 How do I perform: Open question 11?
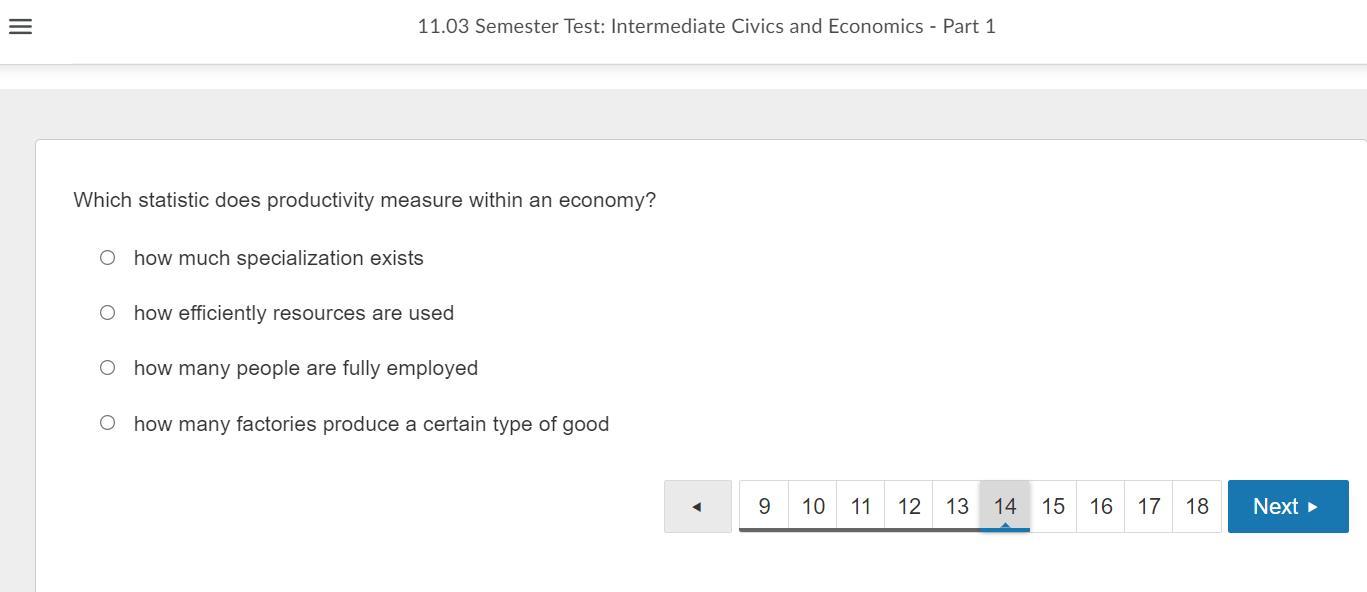point(860,506)
